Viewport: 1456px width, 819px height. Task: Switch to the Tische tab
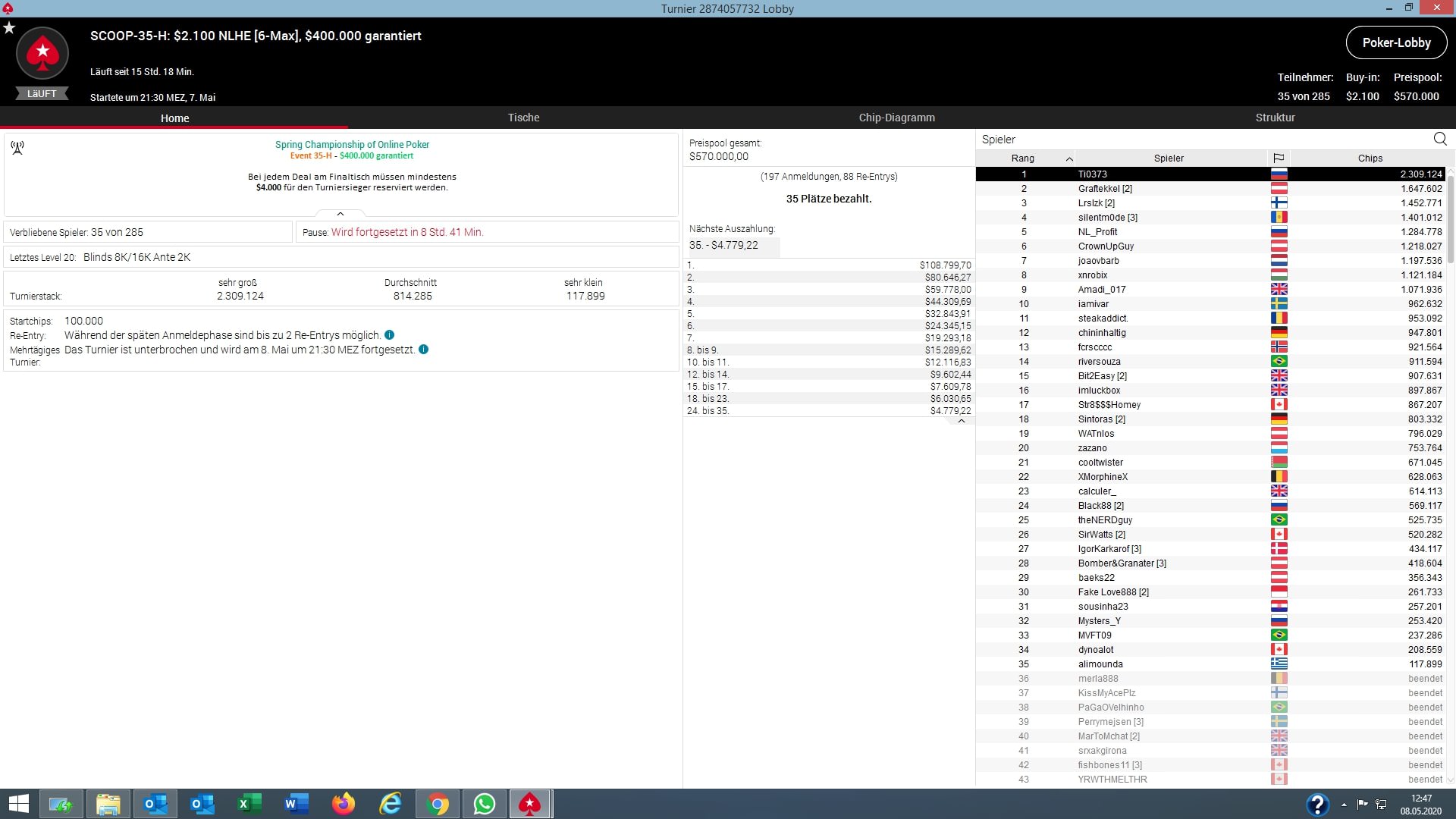pos(523,118)
